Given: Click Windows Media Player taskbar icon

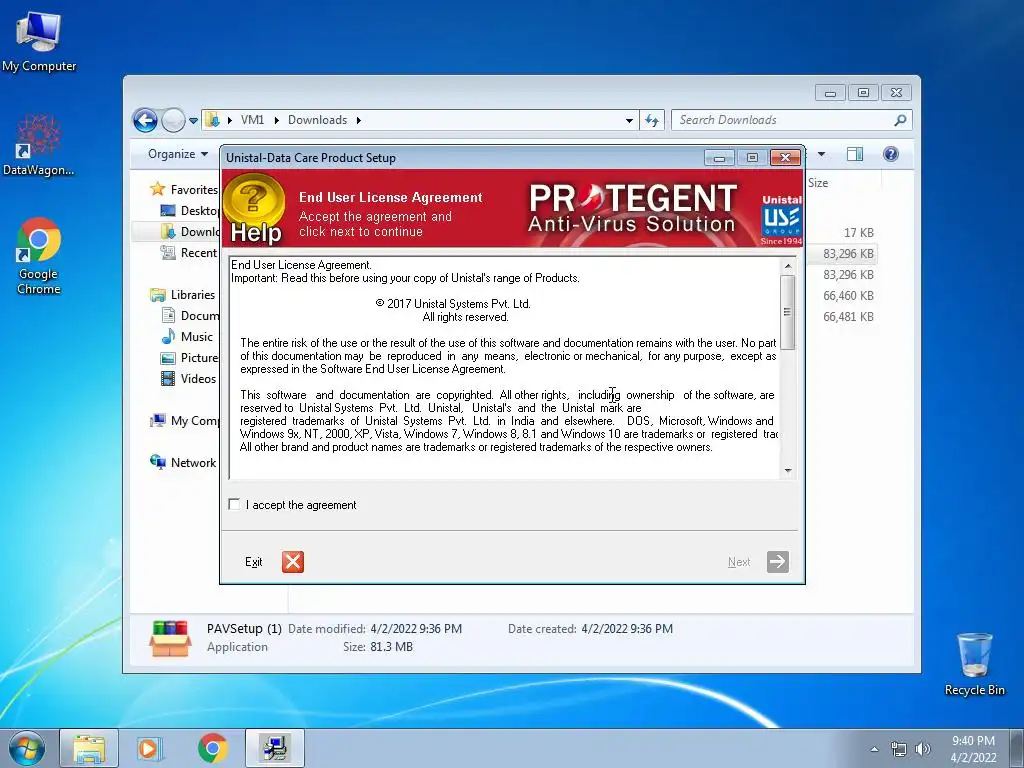Looking at the screenshot, I should [150, 748].
